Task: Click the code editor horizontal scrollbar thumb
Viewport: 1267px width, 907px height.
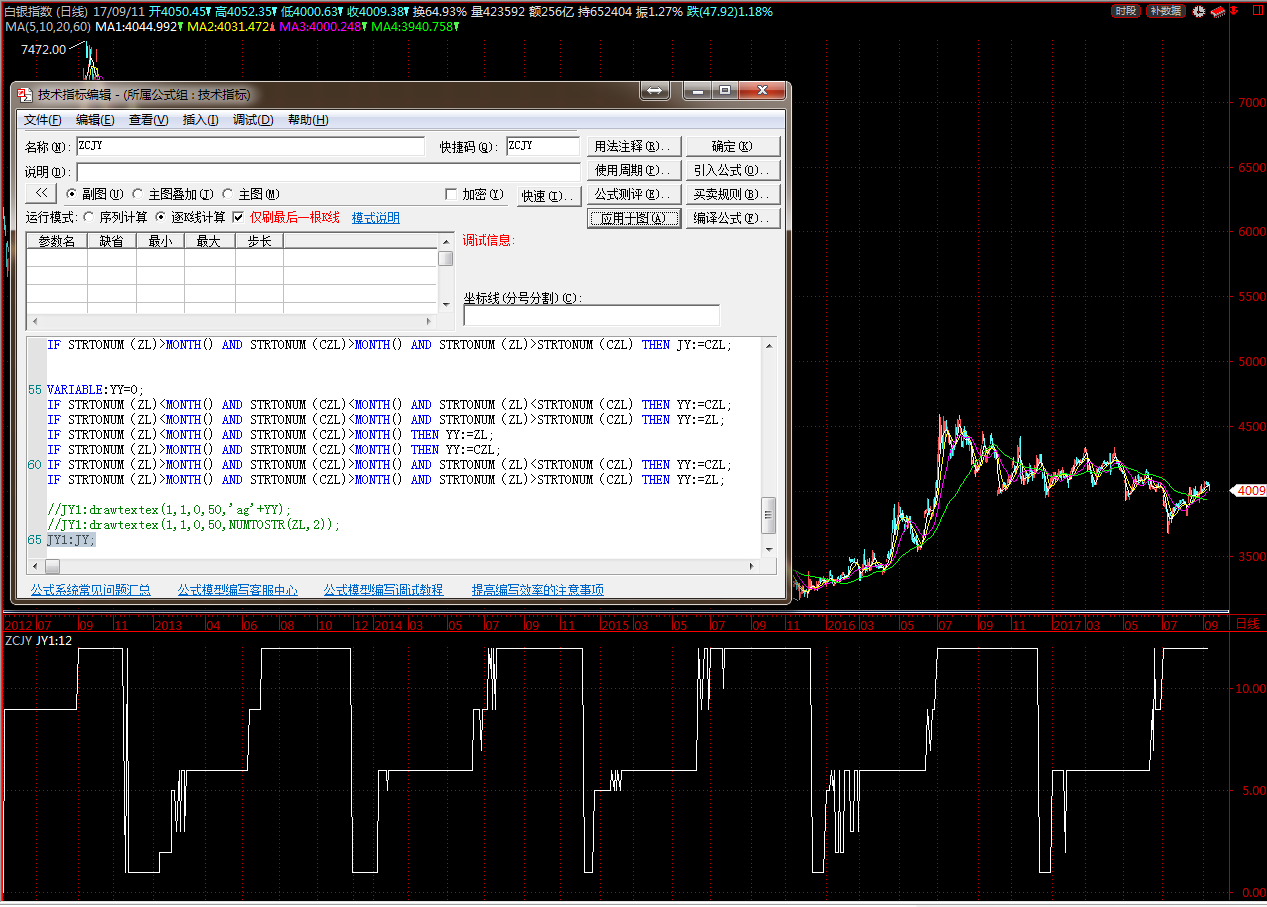Action: tap(53, 566)
